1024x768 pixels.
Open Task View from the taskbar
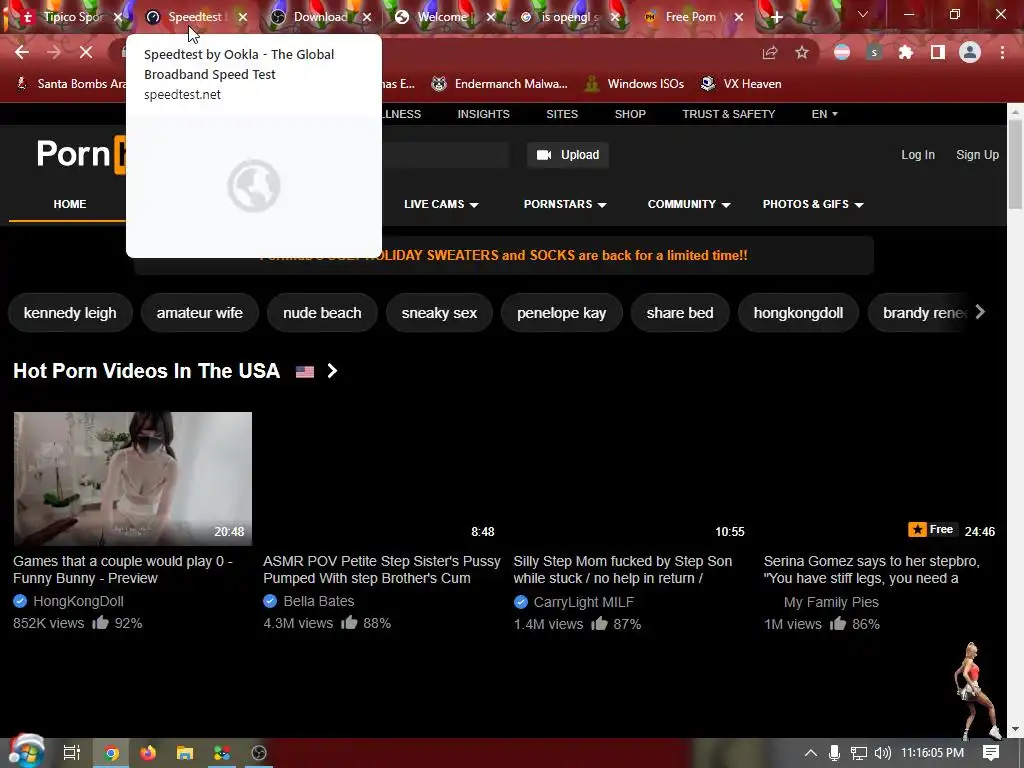point(71,753)
